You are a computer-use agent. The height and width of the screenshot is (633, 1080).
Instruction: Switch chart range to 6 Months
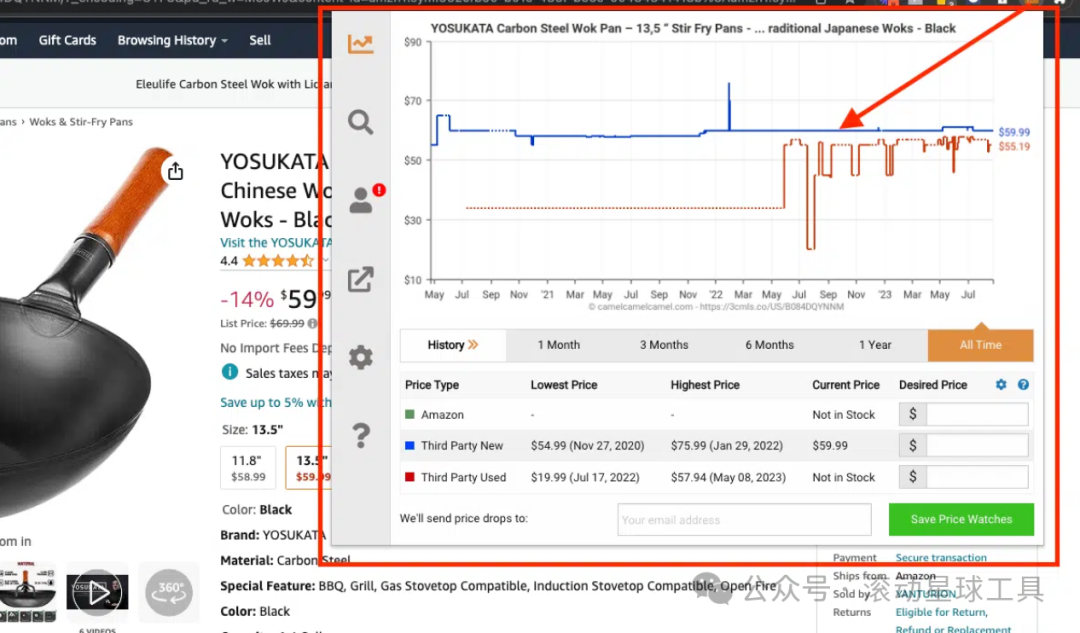pyautogui.click(x=769, y=345)
